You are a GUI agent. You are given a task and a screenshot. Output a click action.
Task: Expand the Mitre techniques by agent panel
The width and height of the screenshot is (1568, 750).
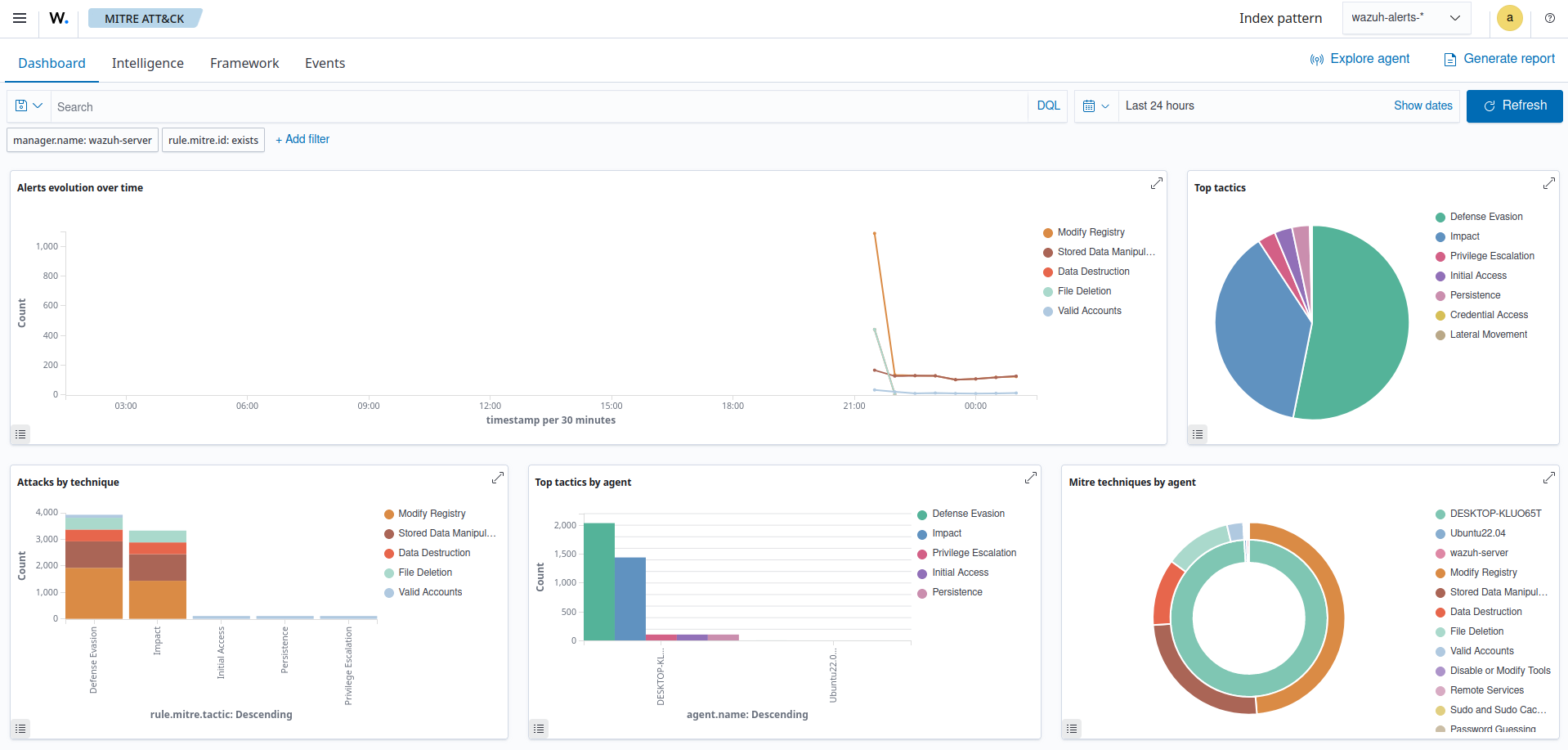click(1549, 478)
